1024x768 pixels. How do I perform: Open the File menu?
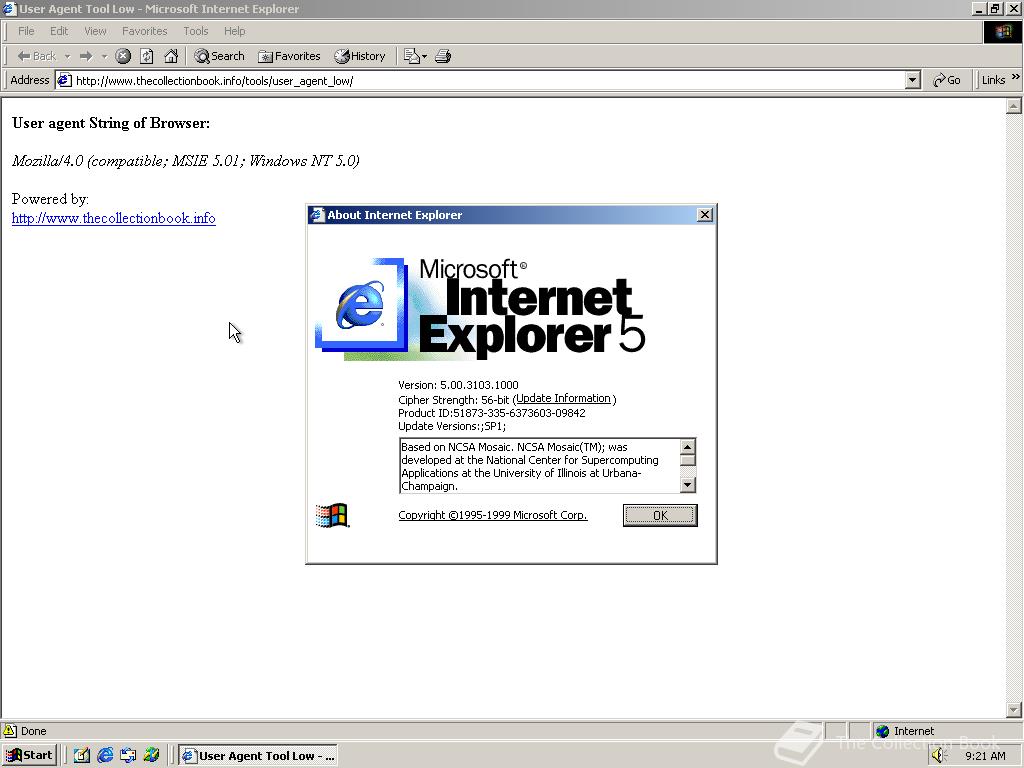pos(26,31)
